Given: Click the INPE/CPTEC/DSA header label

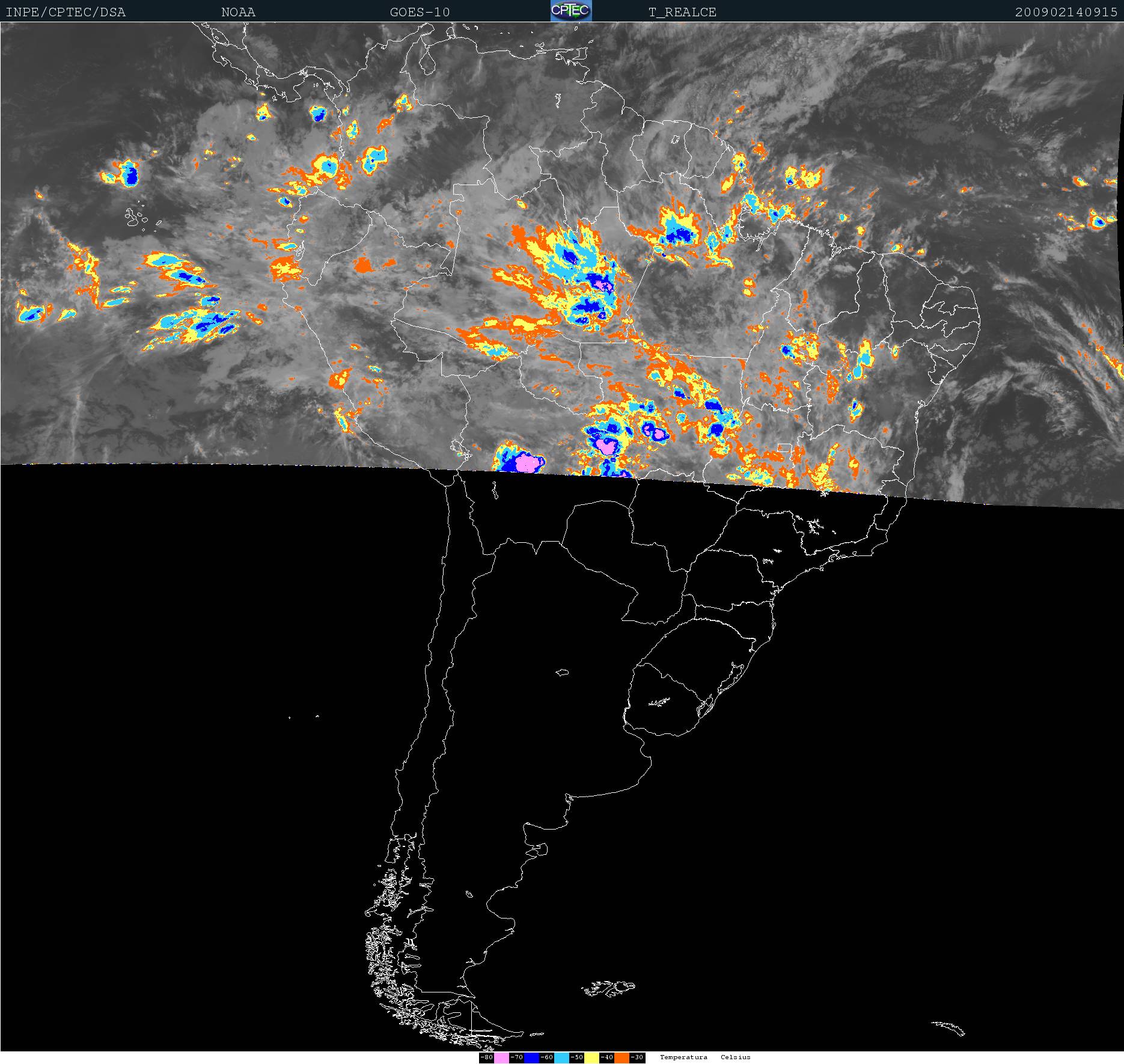Looking at the screenshot, I should [x=66, y=12].
